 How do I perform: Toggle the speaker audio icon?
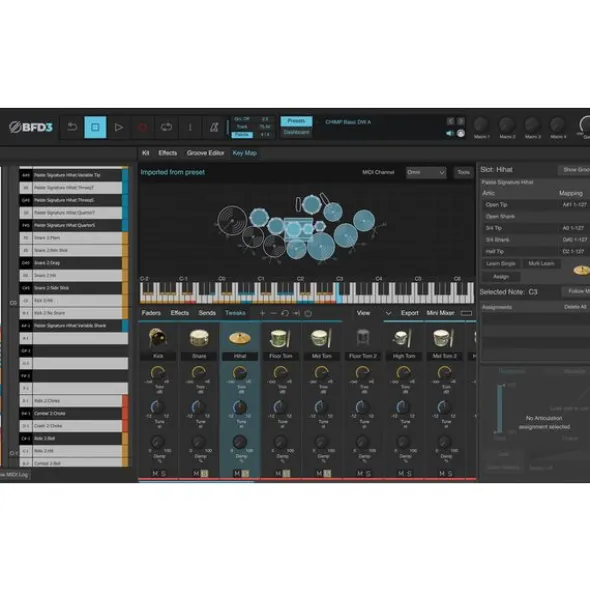pos(450,133)
